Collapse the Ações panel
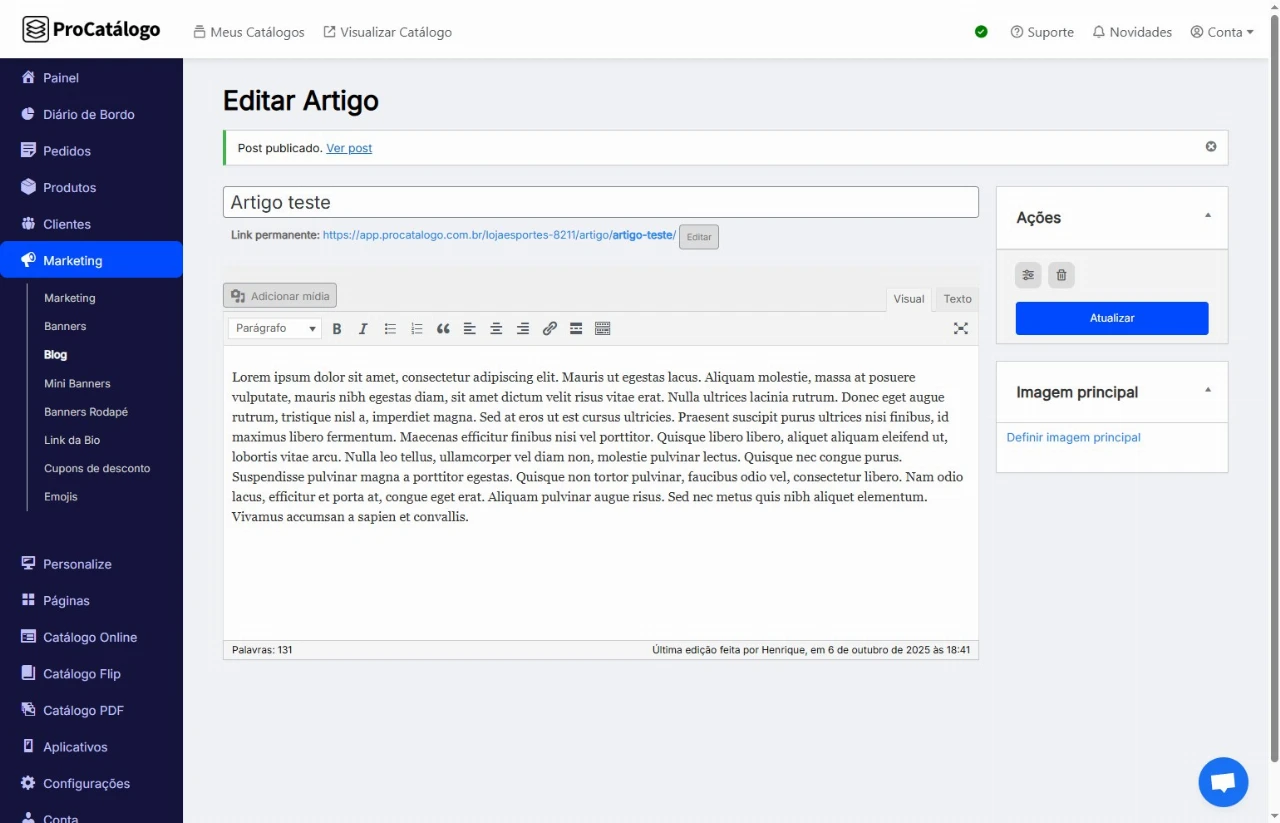The width and height of the screenshot is (1280, 823). click(1207, 216)
